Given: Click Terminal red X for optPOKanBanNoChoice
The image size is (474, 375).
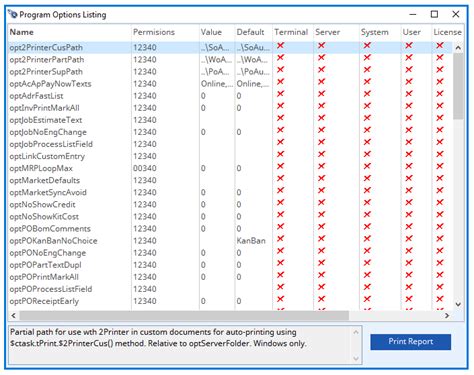Looking at the screenshot, I should click(x=280, y=239).
